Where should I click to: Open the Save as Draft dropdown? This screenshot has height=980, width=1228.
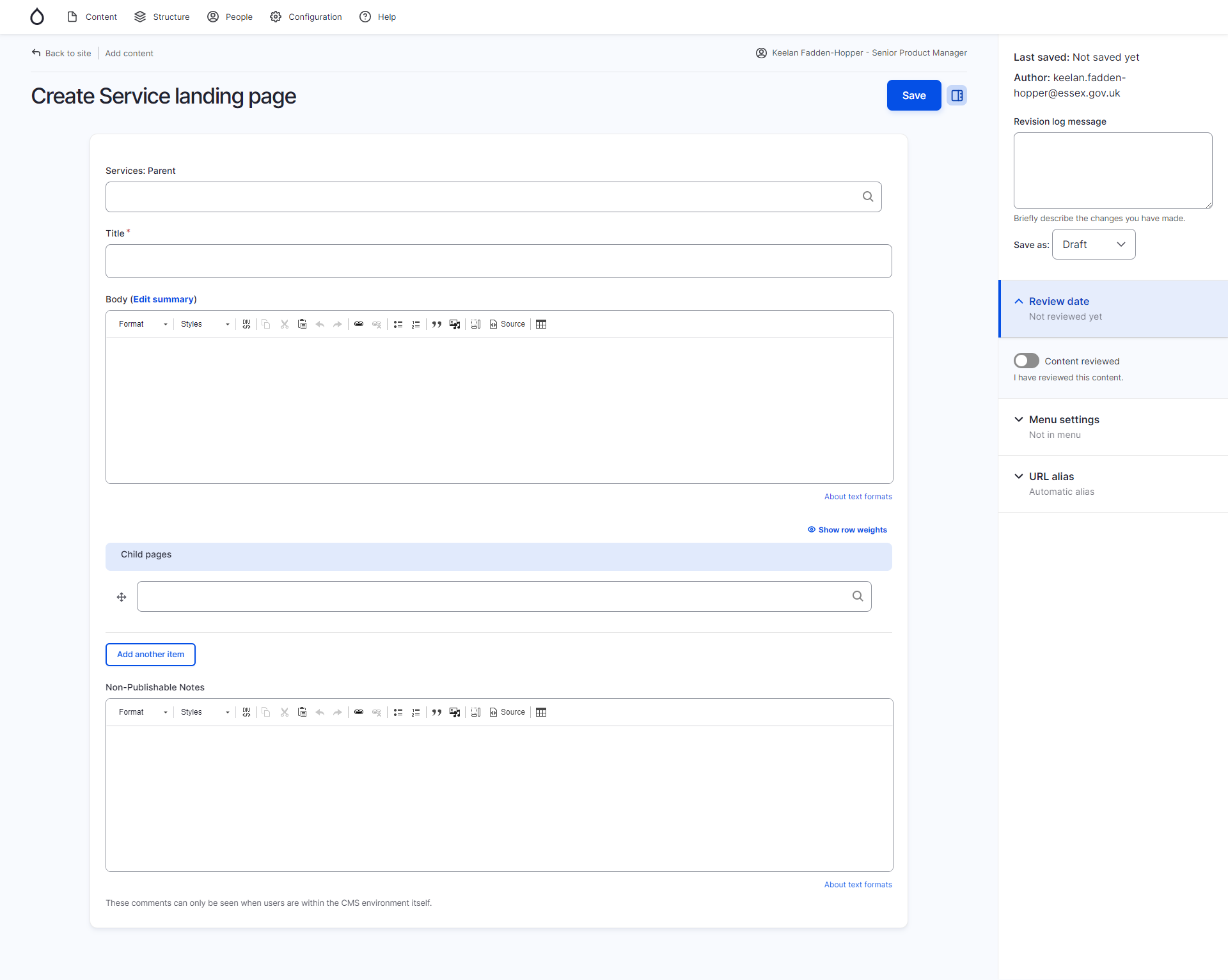[1093, 244]
